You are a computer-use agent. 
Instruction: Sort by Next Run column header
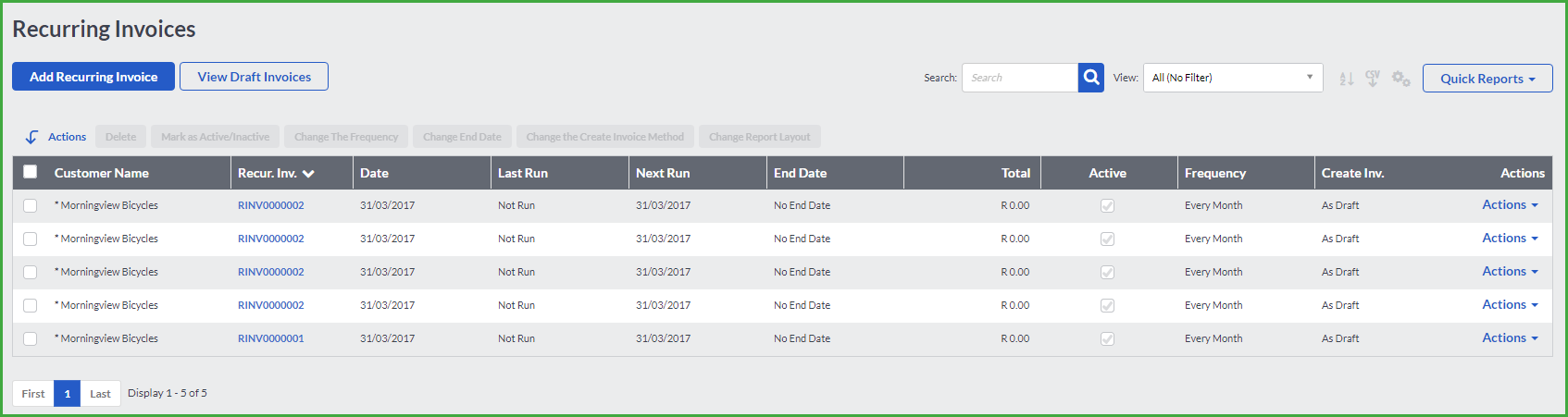tap(663, 173)
